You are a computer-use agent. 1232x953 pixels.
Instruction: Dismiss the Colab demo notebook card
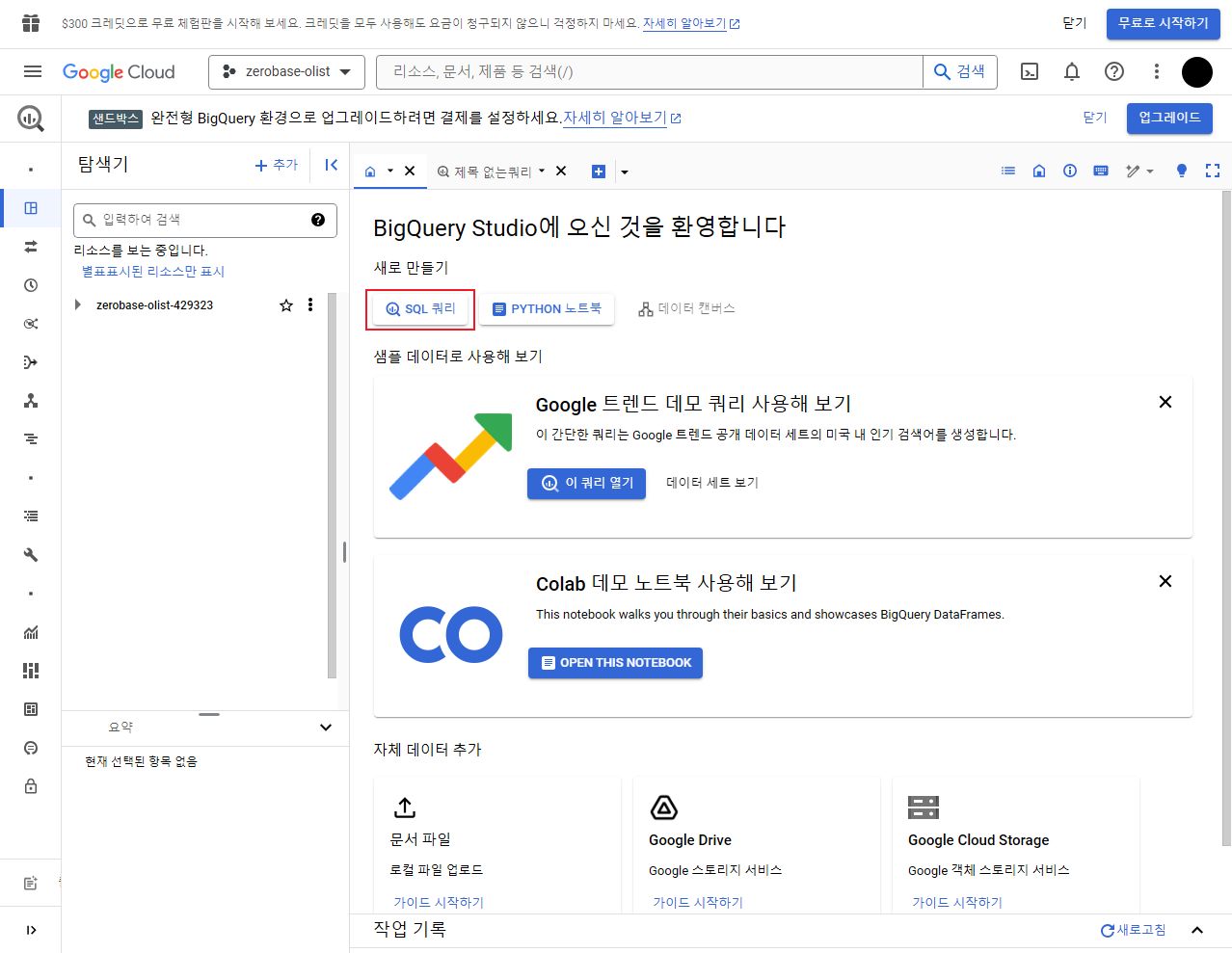pos(1165,581)
